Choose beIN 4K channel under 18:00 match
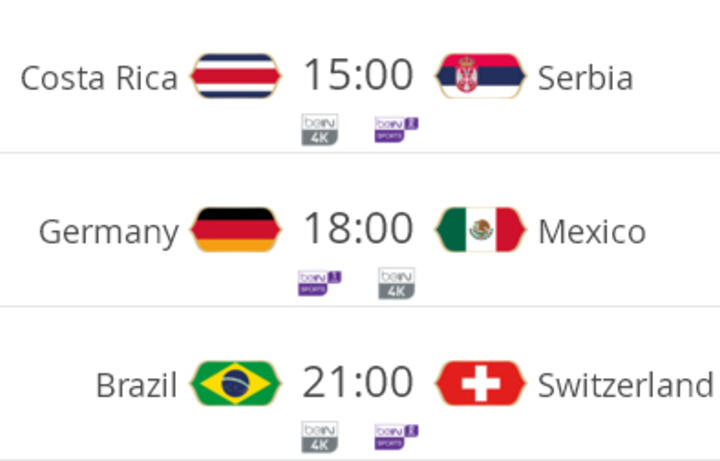The image size is (720, 461). pyautogui.click(x=396, y=283)
